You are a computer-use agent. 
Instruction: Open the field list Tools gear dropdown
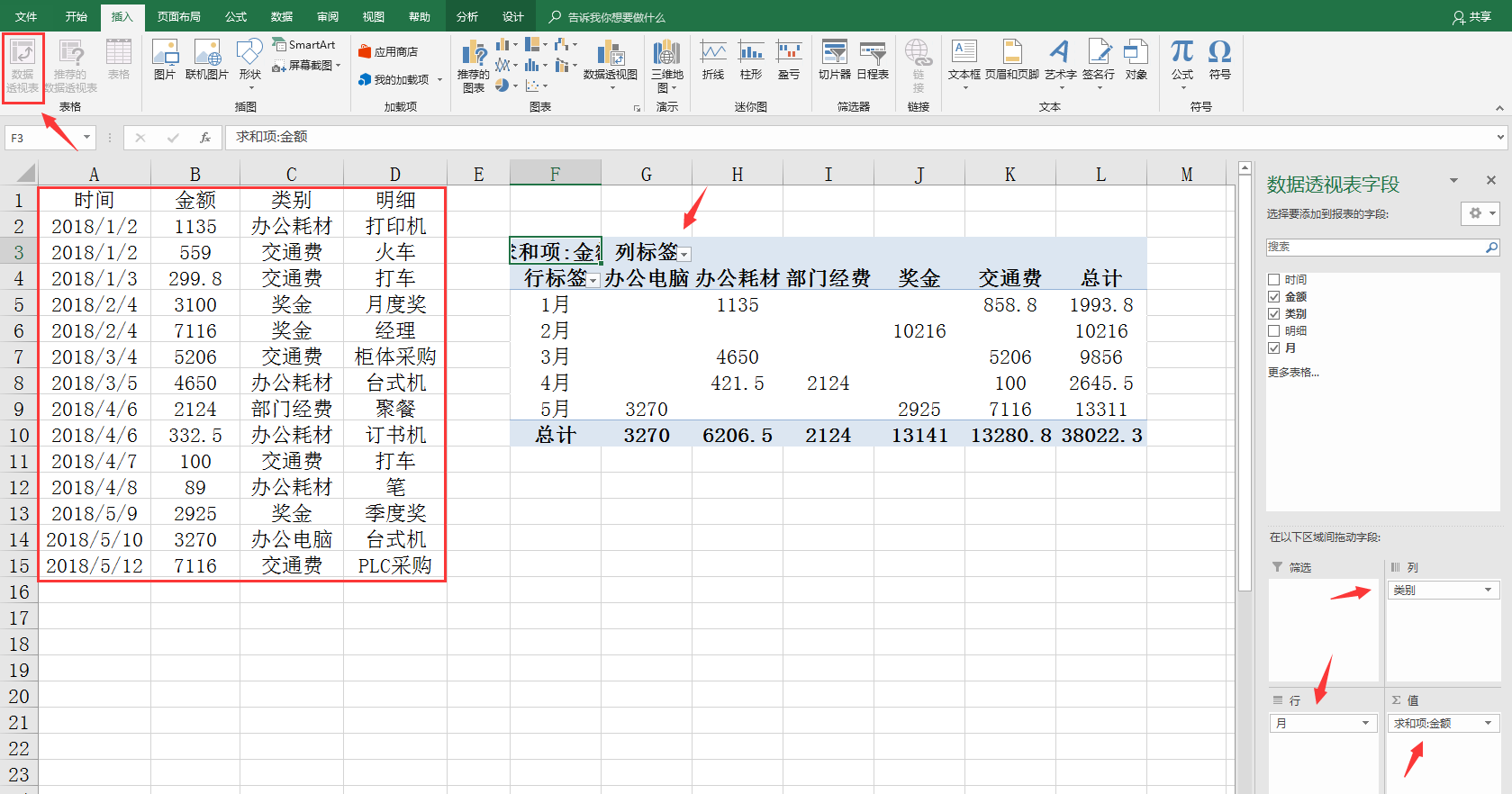coord(1480,213)
